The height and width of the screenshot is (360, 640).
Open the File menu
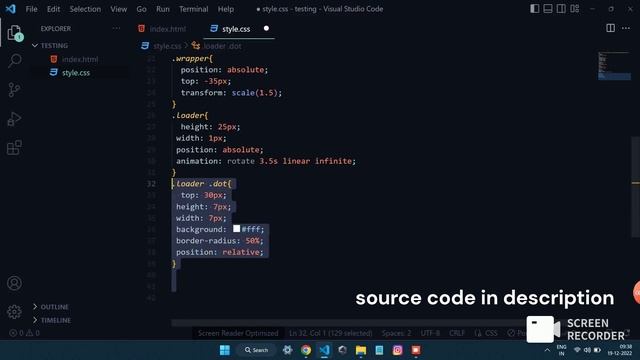[31, 9]
